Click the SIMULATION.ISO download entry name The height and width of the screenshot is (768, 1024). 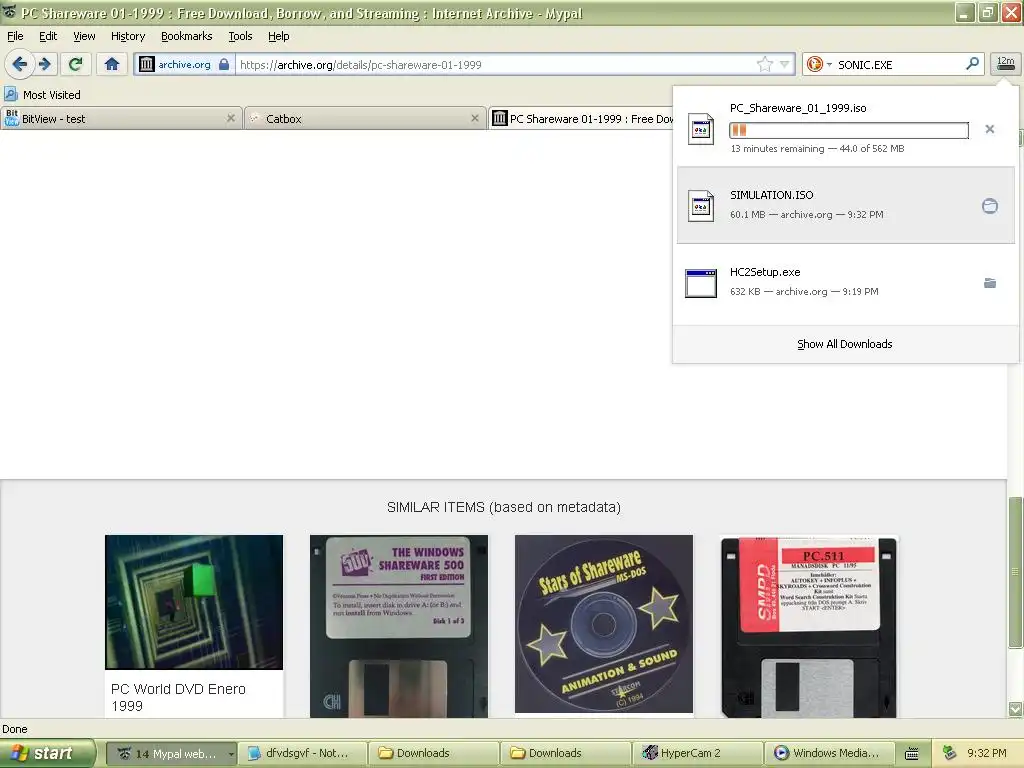(x=771, y=195)
